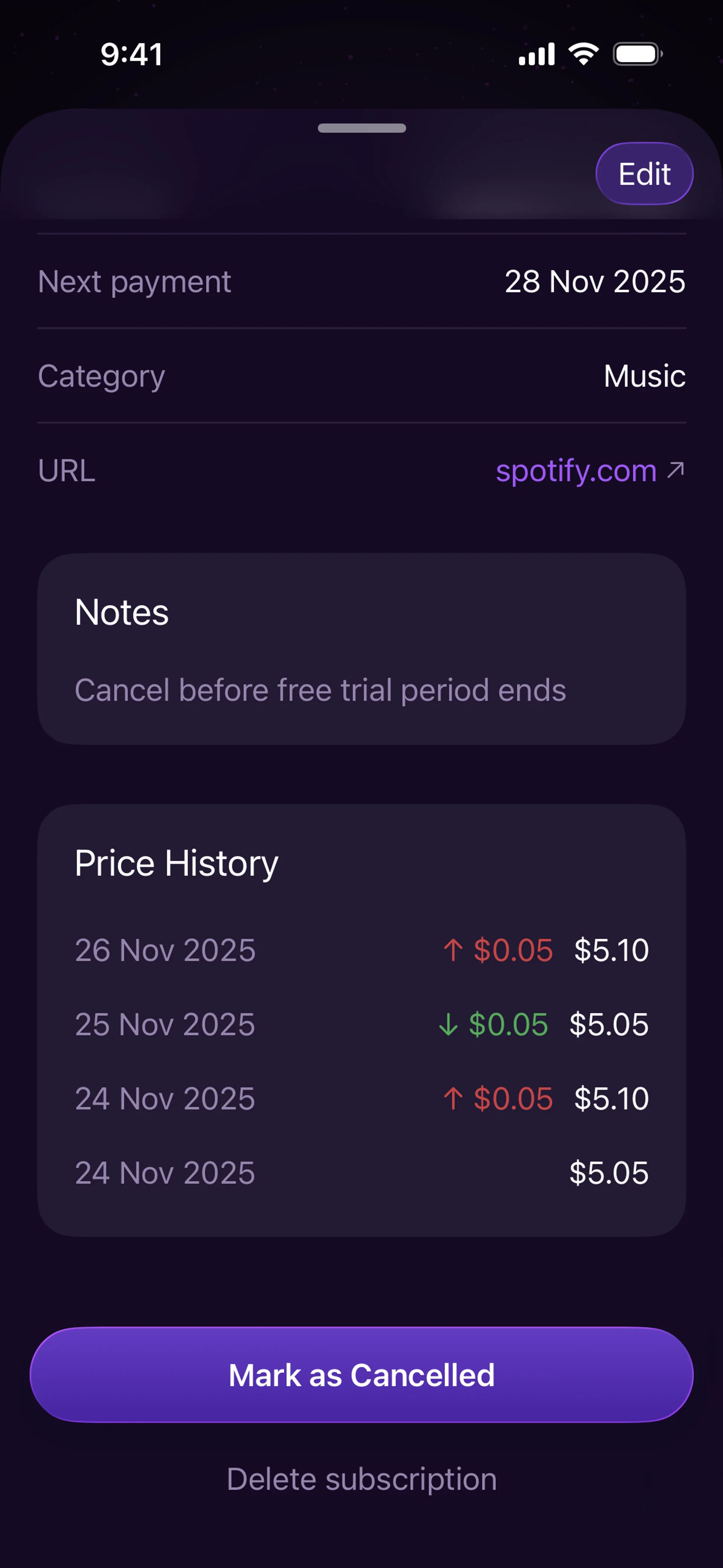This screenshot has height=1568, width=723.
Task: Select the 26 Nov 2025 price entry
Action: tap(361, 950)
